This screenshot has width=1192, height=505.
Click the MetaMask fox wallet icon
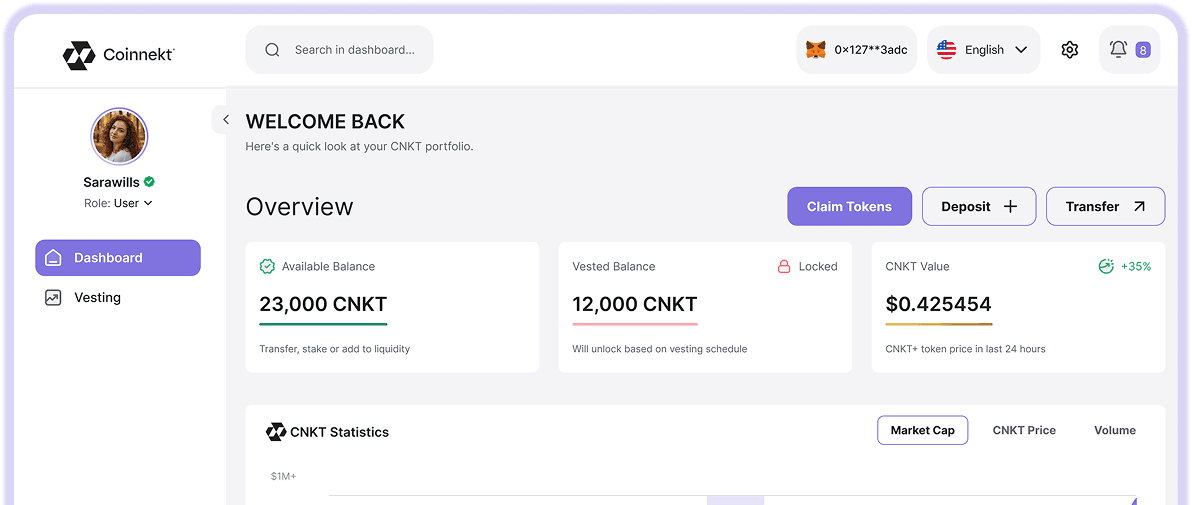click(x=816, y=50)
